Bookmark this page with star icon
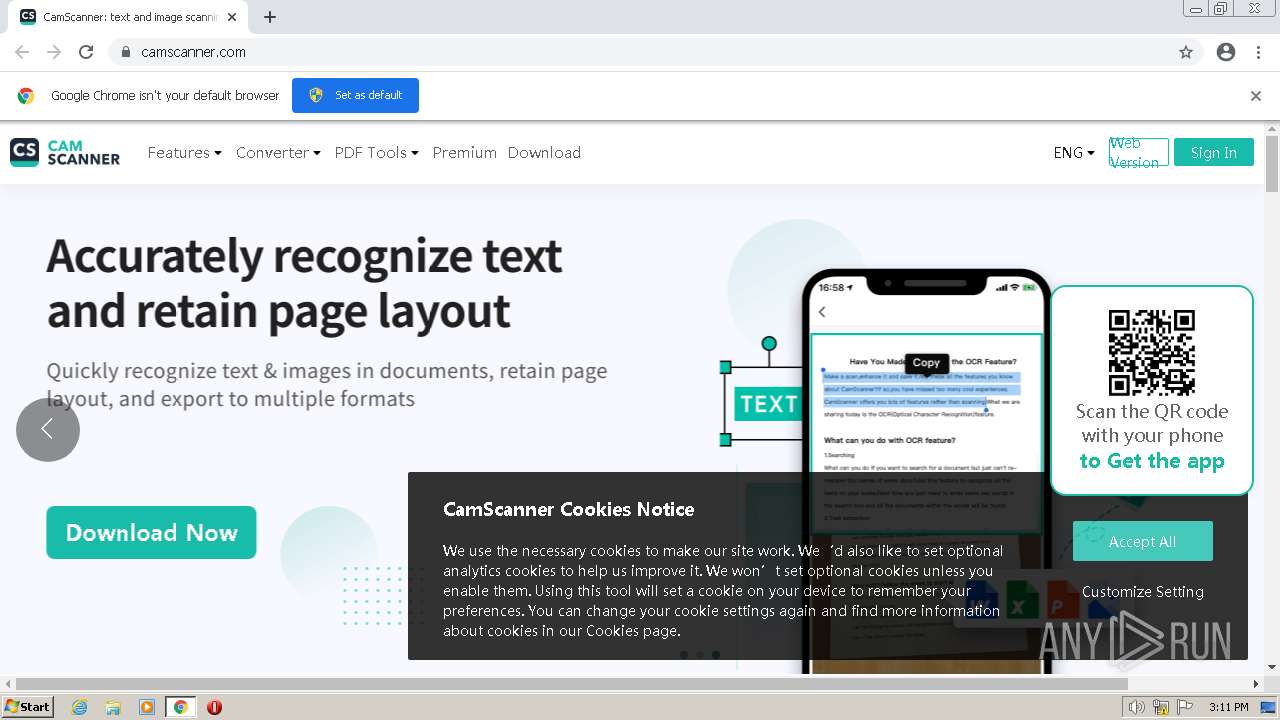Viewport: 1280px width, 720px height. (x=1186, y=52)
